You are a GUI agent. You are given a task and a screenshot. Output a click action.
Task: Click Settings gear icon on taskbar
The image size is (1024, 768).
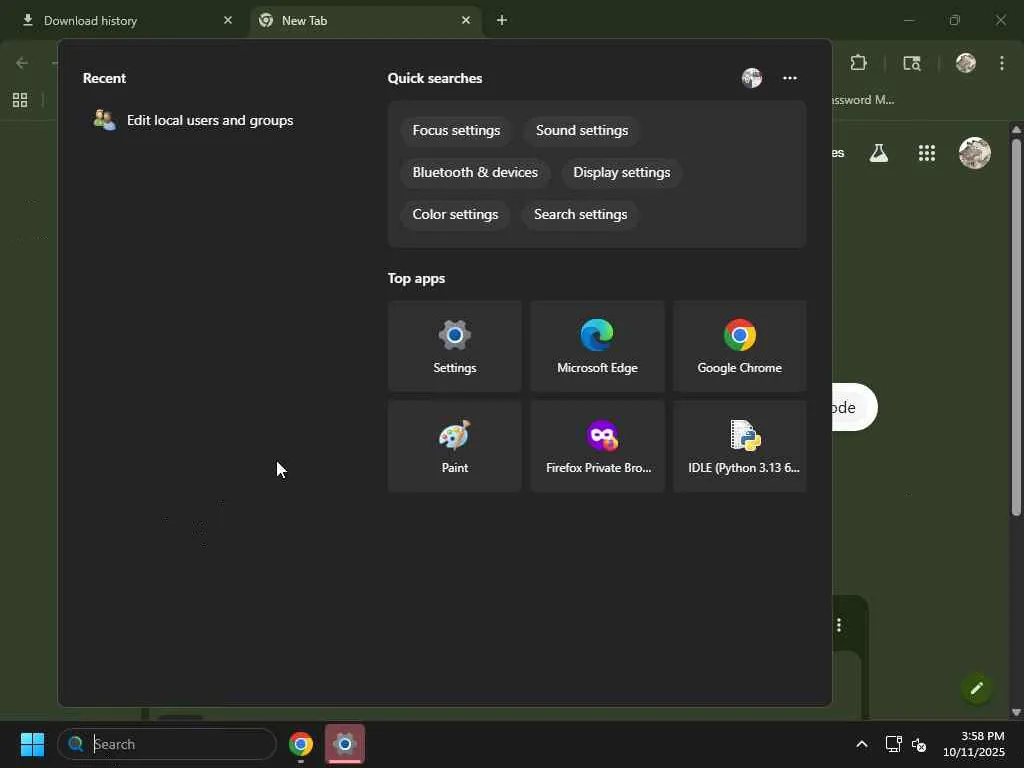tap(345, 744)
